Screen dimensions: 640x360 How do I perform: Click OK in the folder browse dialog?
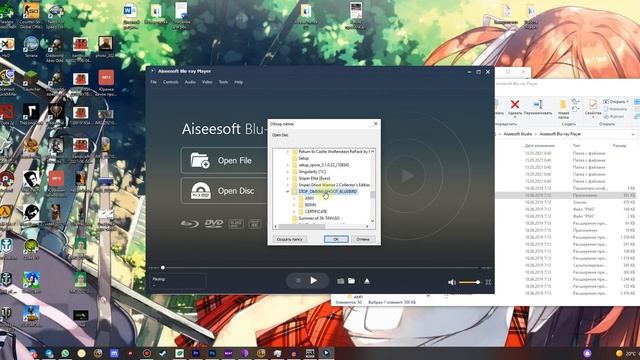pos(336,239)
